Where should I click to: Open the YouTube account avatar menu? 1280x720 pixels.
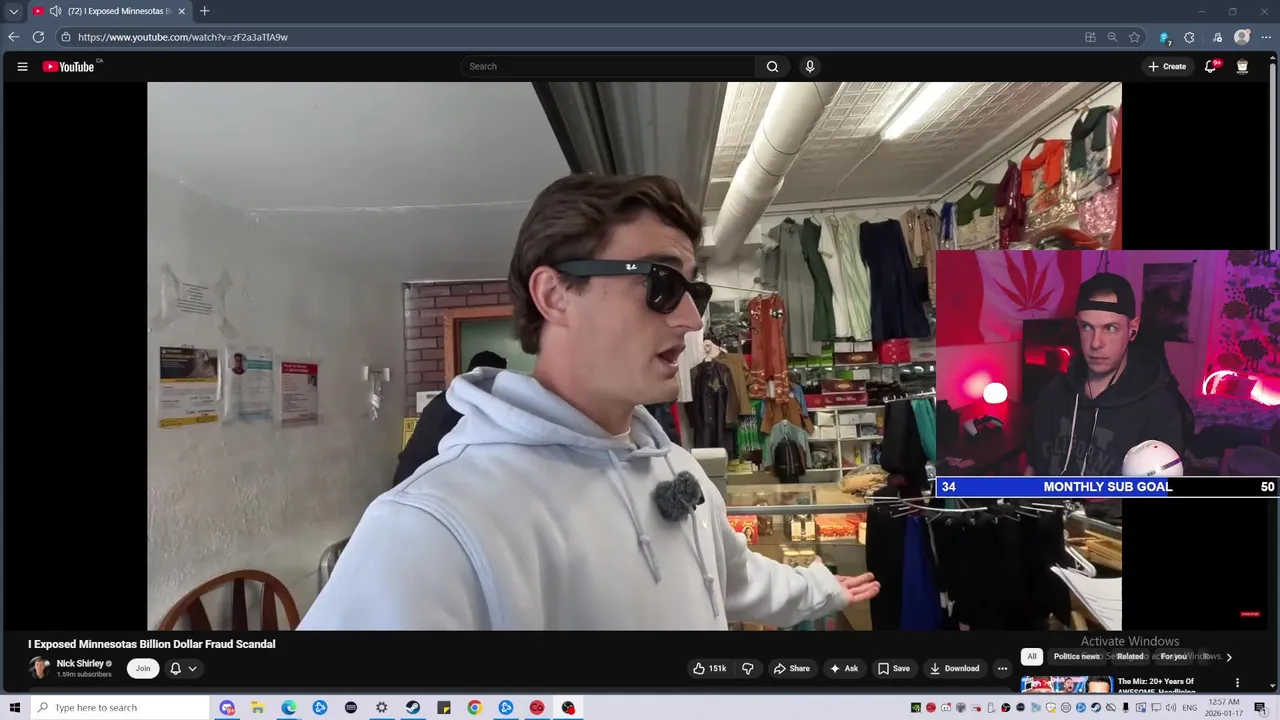coord(1242,66)
